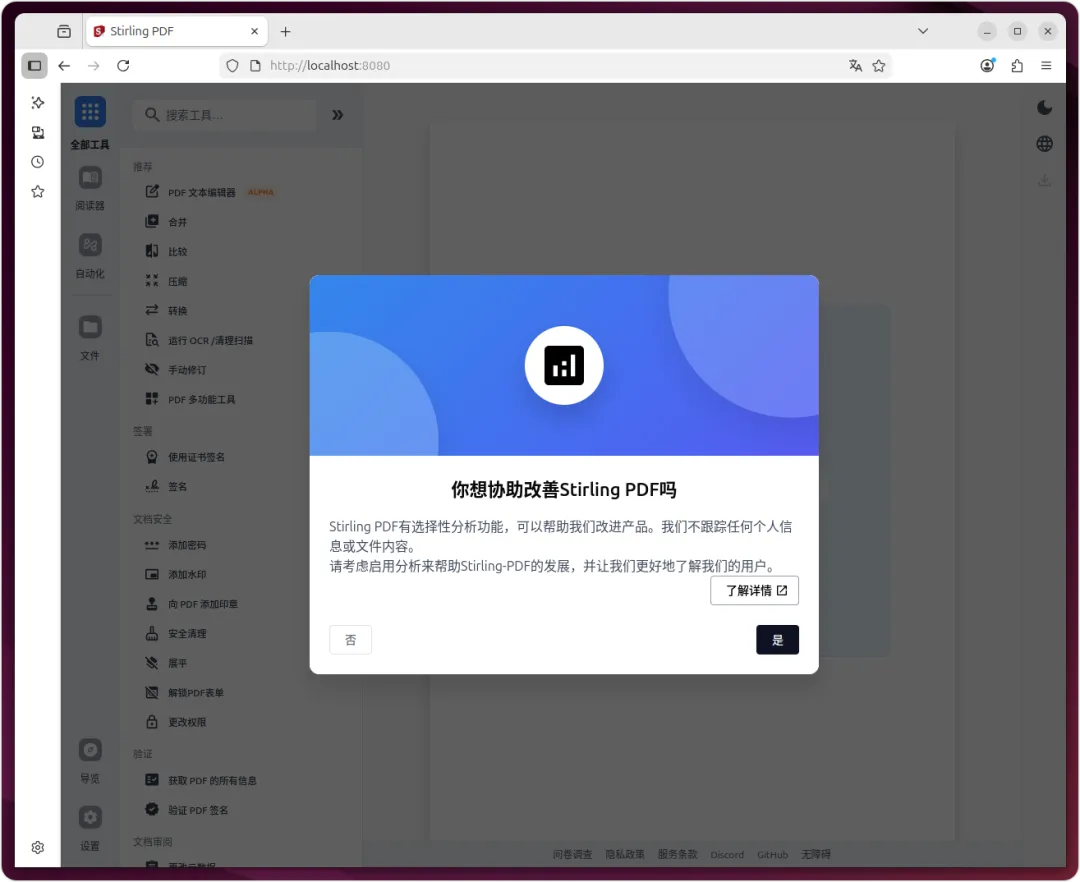The width and height of the screenshot is (1080, 882).
Task: Click the analytics chart icon in dialog
Action: [x=564, y=366]
